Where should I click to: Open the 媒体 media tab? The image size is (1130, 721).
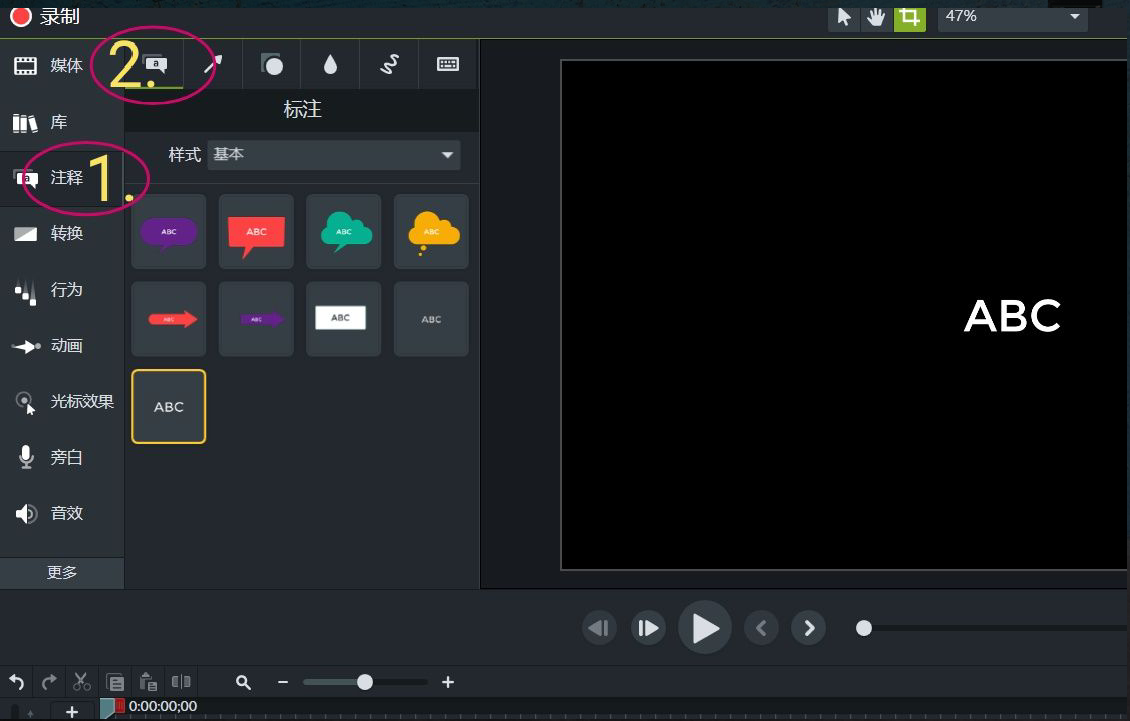62,66
